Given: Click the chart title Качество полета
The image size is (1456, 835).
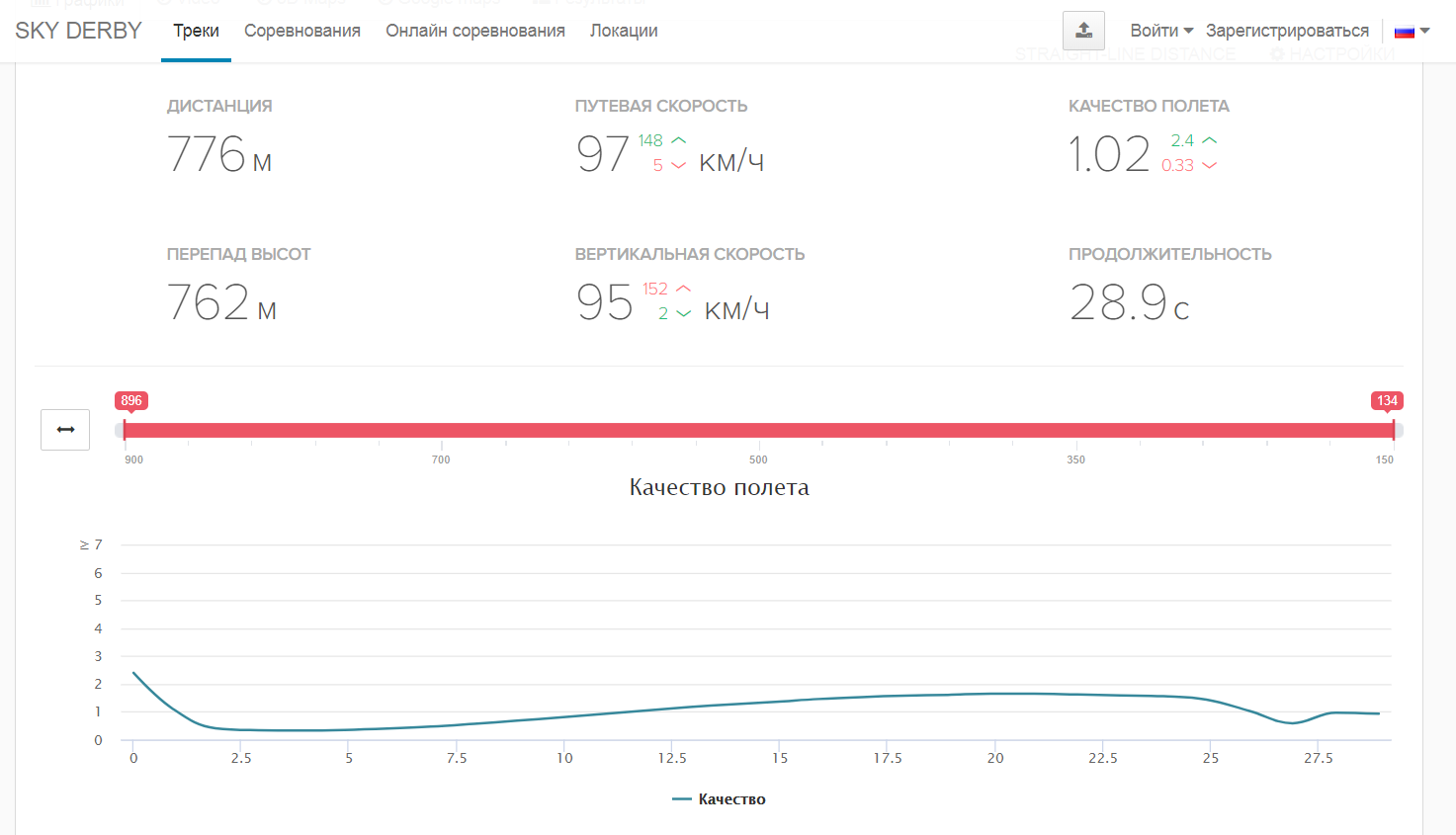Looking at the screenshot, I should pyautogui.click(x=720, y=487).
